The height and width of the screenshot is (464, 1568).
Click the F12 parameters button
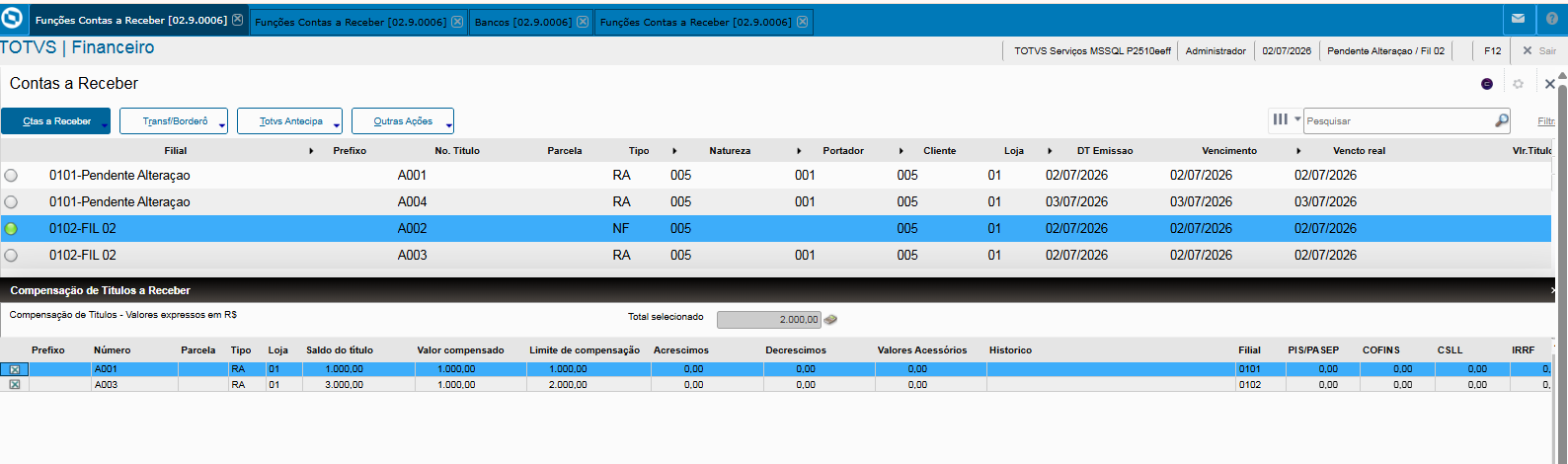(x=1493, y=50)
